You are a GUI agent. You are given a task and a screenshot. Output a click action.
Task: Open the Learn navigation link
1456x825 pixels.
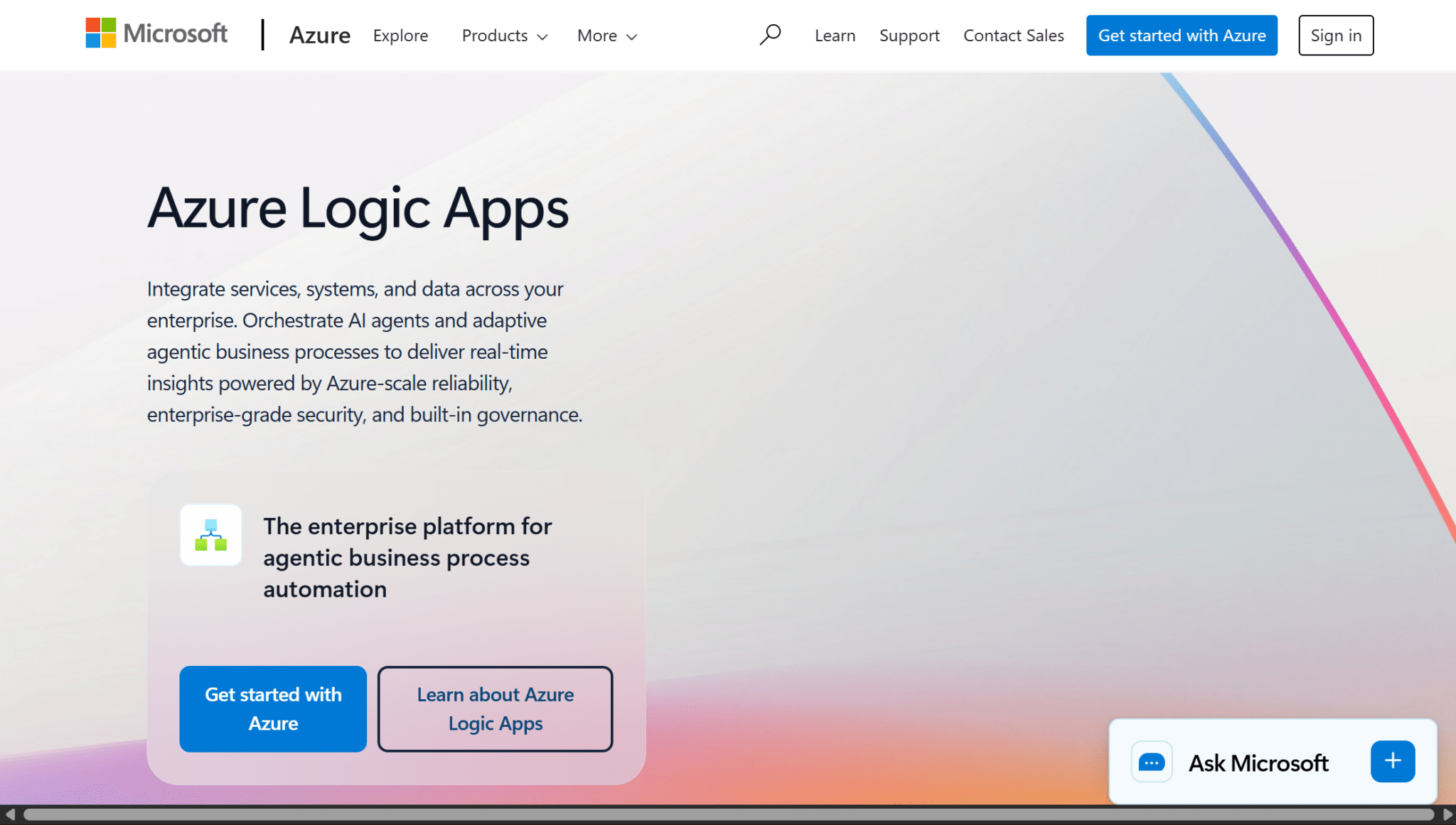pyautogui.click(x=835, y=36)
